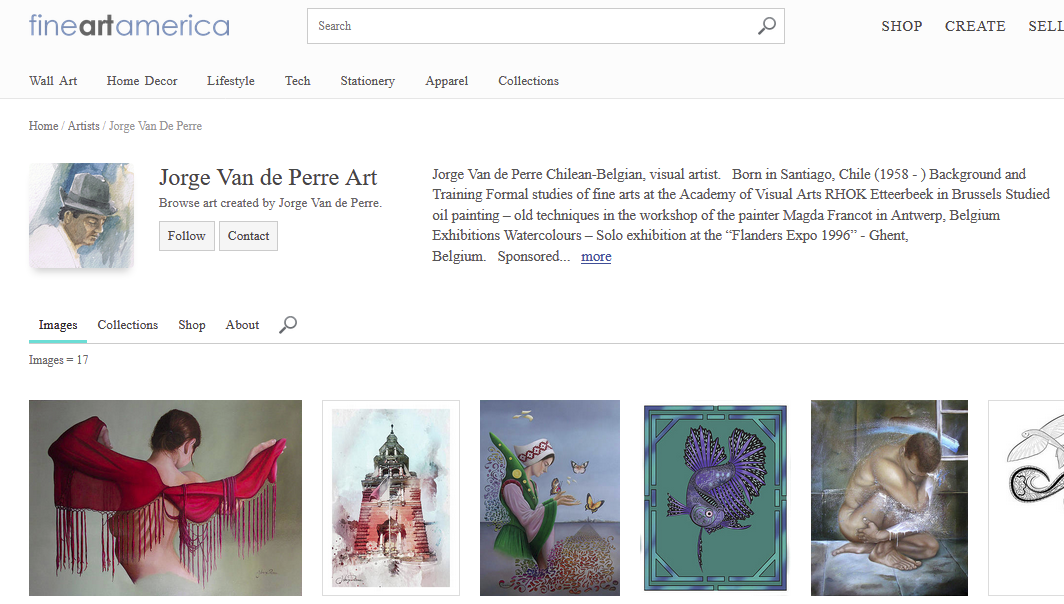Open the Wall Art category
Image resolution: width=1064 pixels, height=604 pixels.
53,81
